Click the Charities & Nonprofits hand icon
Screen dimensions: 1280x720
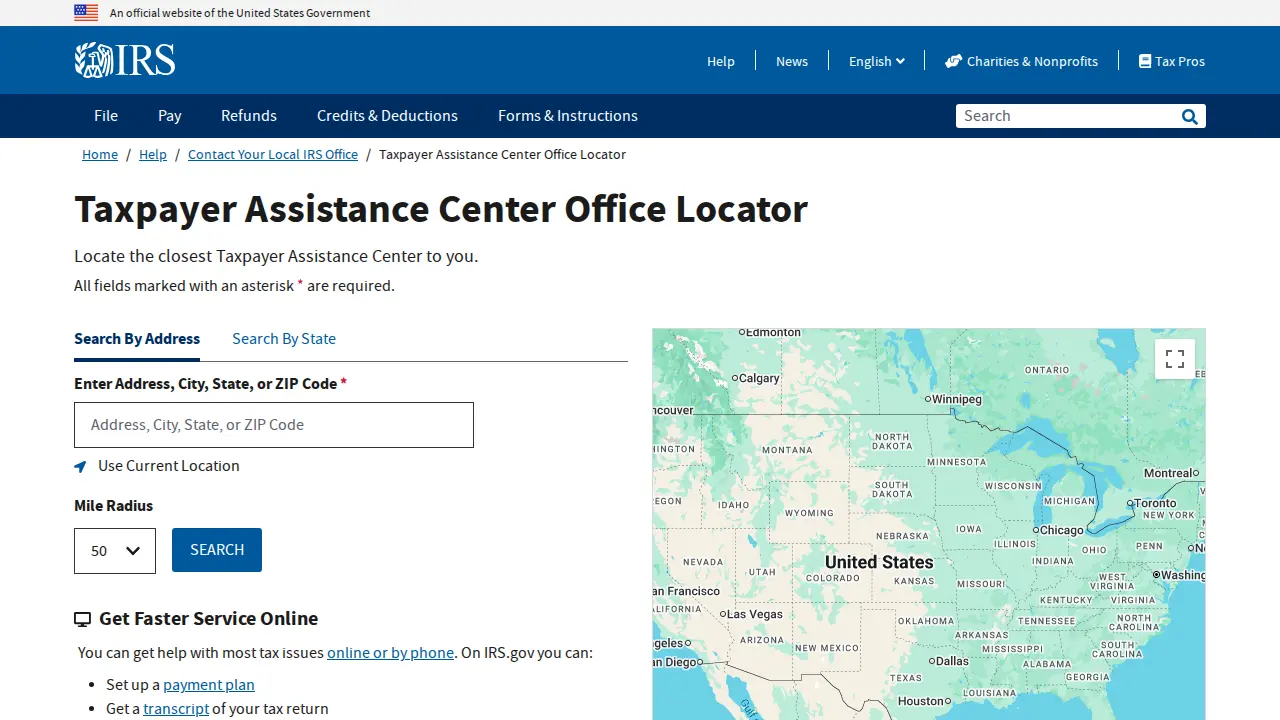click(x=954, y=61)
